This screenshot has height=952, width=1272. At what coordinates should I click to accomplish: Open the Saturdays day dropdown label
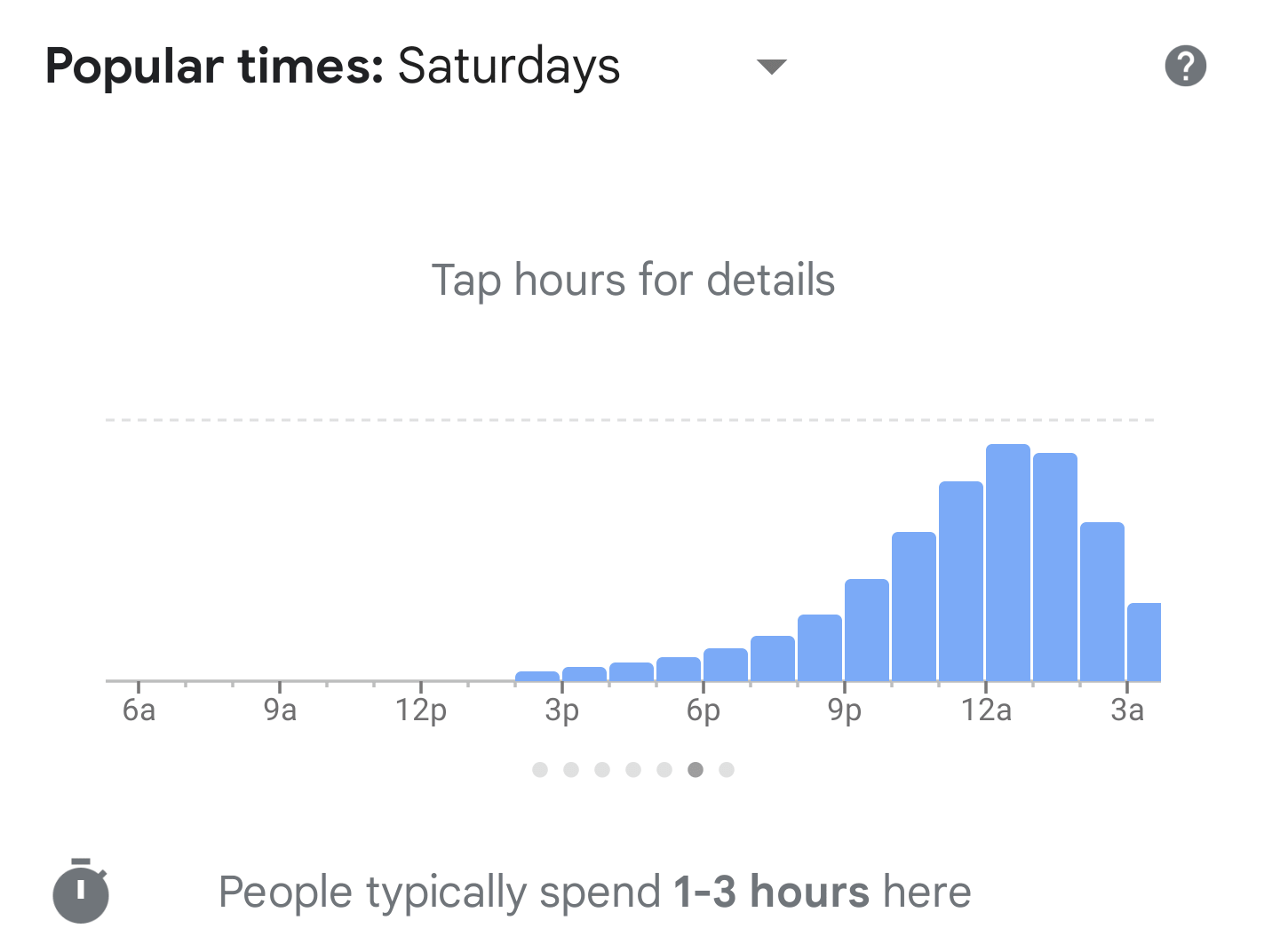click(x=508, y=67)
